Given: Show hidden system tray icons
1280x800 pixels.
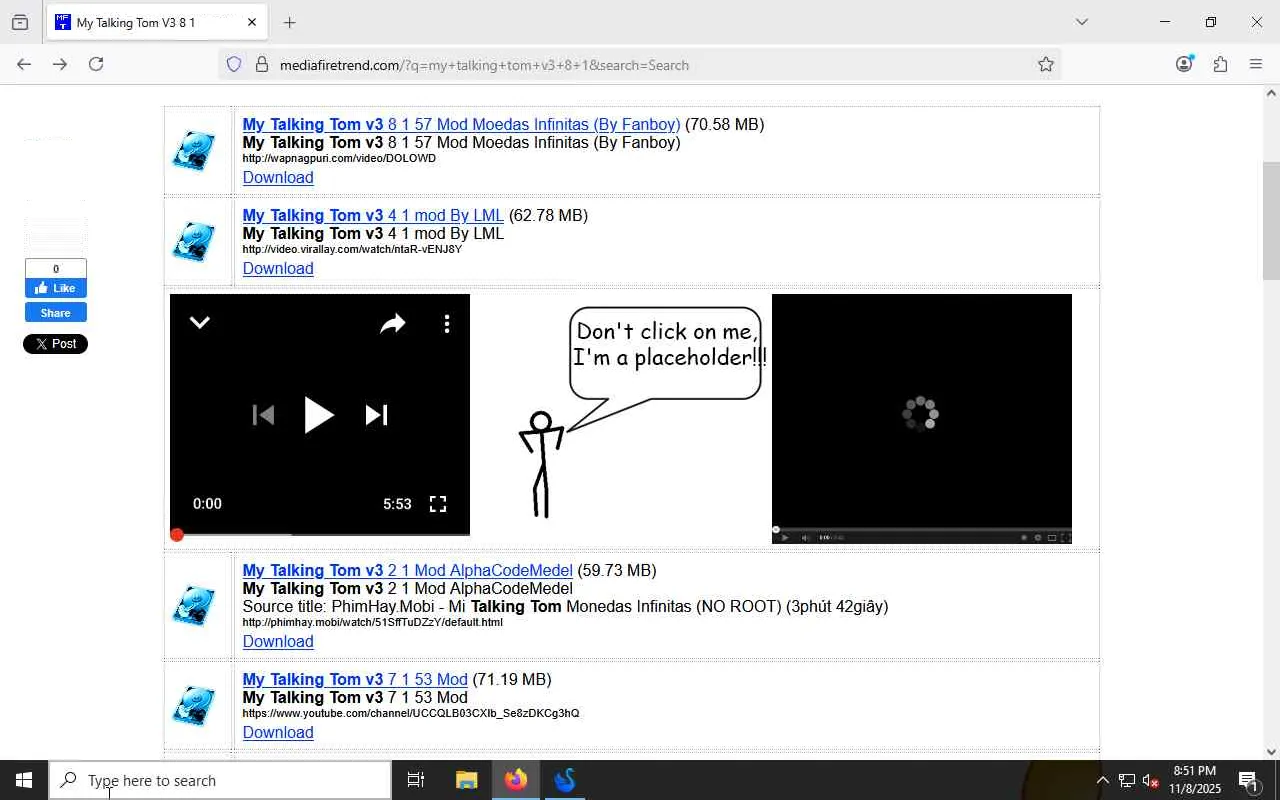Looking at the screenshot, I should point(1102,780).
